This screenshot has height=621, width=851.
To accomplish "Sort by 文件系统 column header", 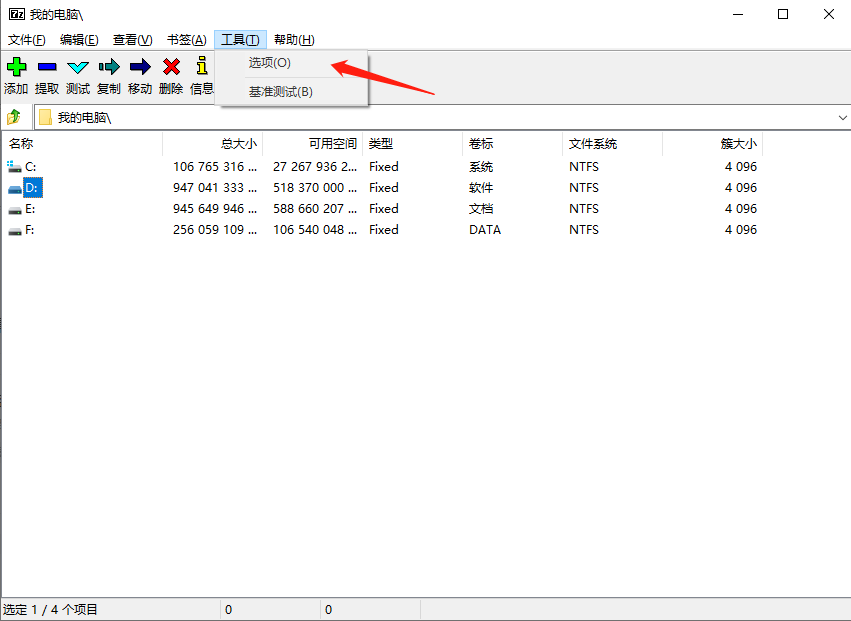I will (x=612, y=144).
